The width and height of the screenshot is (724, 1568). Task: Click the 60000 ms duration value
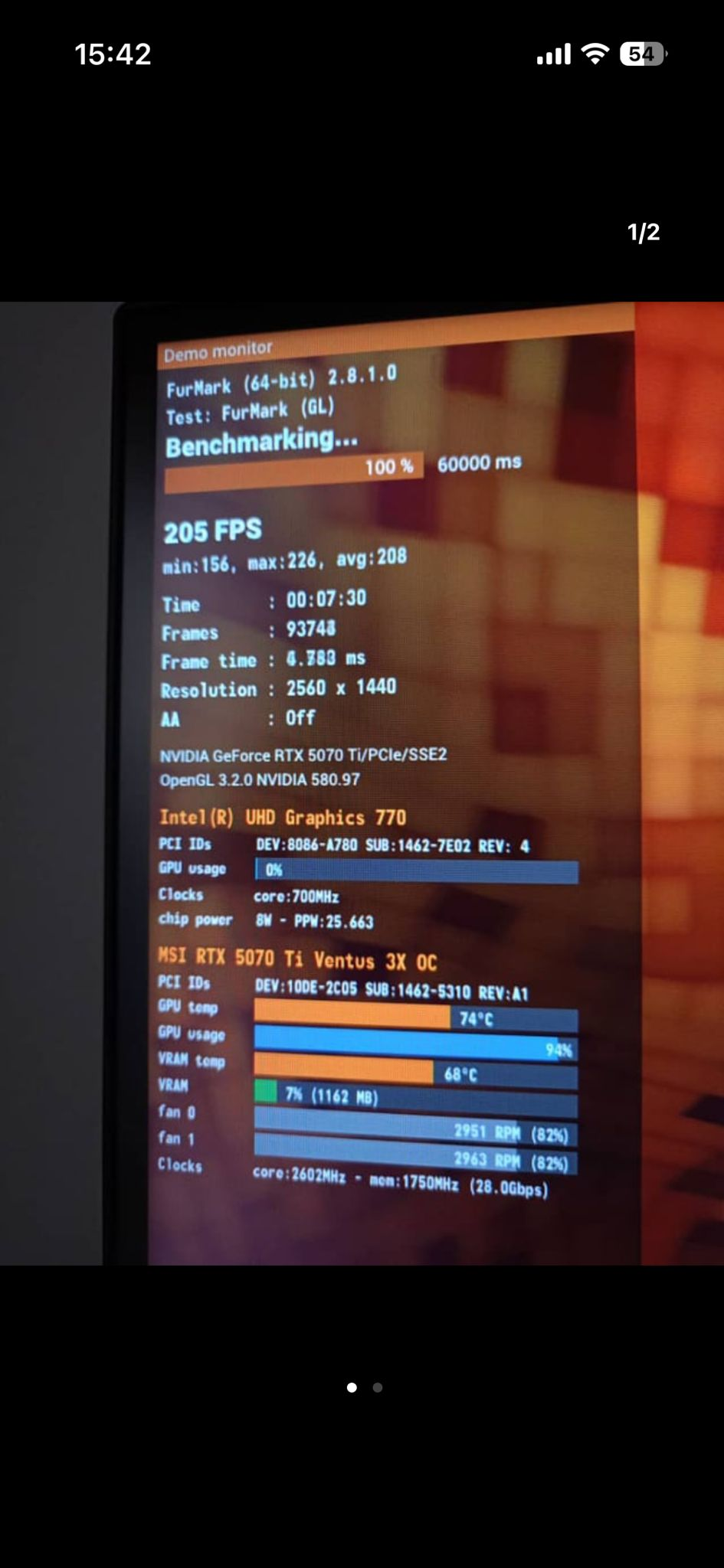[x=480, y=463]
